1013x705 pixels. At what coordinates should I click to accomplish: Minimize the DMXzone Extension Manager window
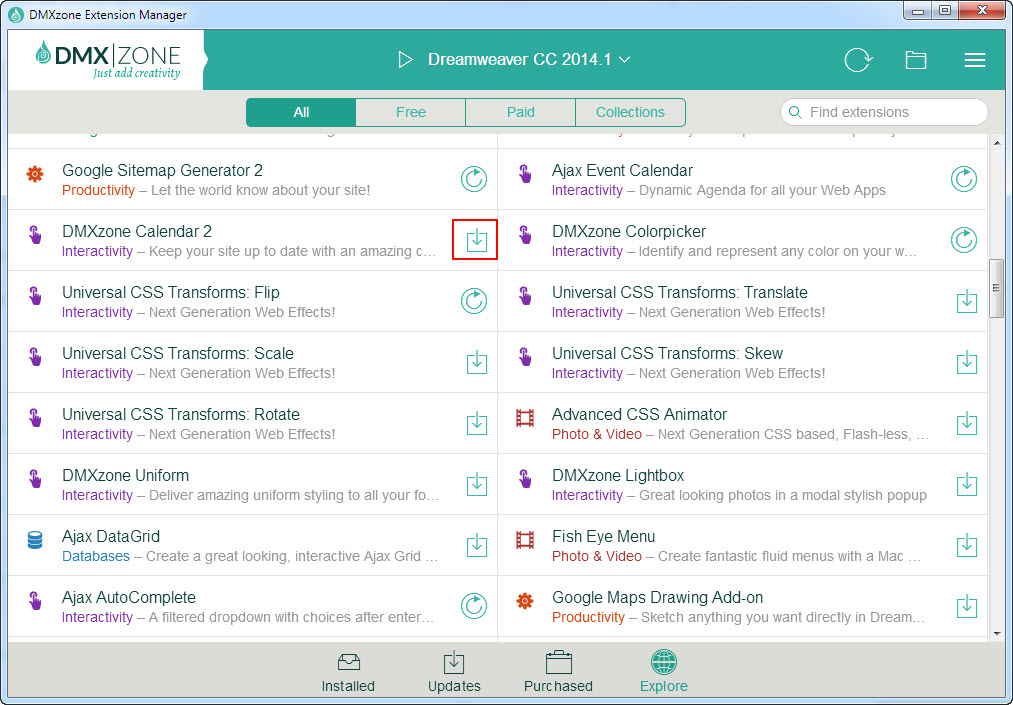pyautogui.click(x=919, y=10)
